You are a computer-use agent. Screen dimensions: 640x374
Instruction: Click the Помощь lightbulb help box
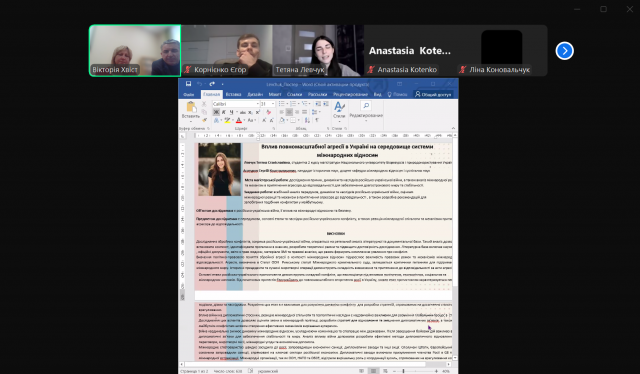pos(397,94)
